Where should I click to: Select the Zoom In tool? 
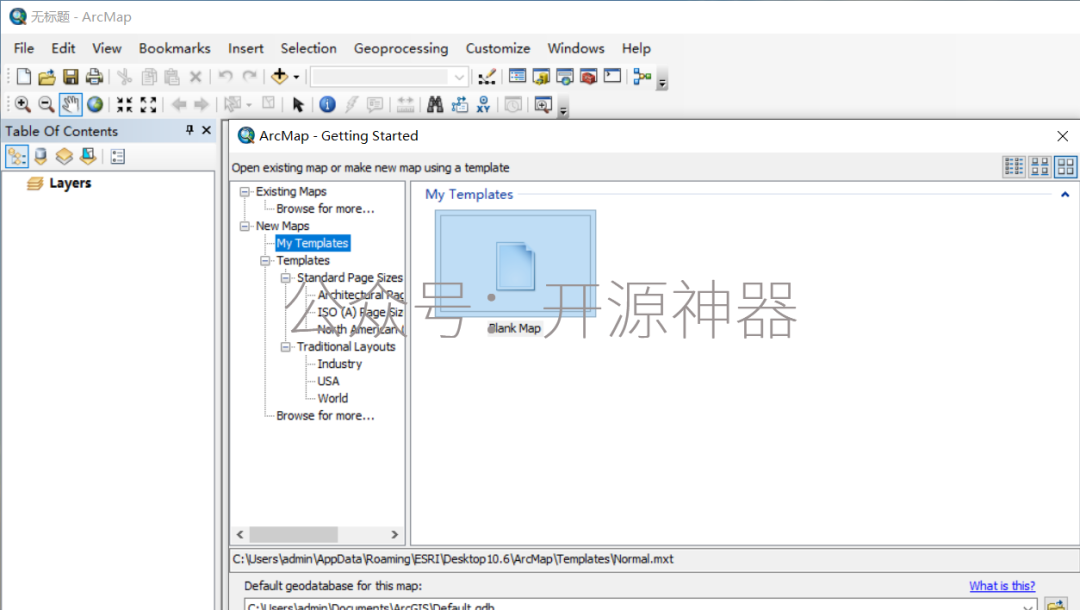22,105
